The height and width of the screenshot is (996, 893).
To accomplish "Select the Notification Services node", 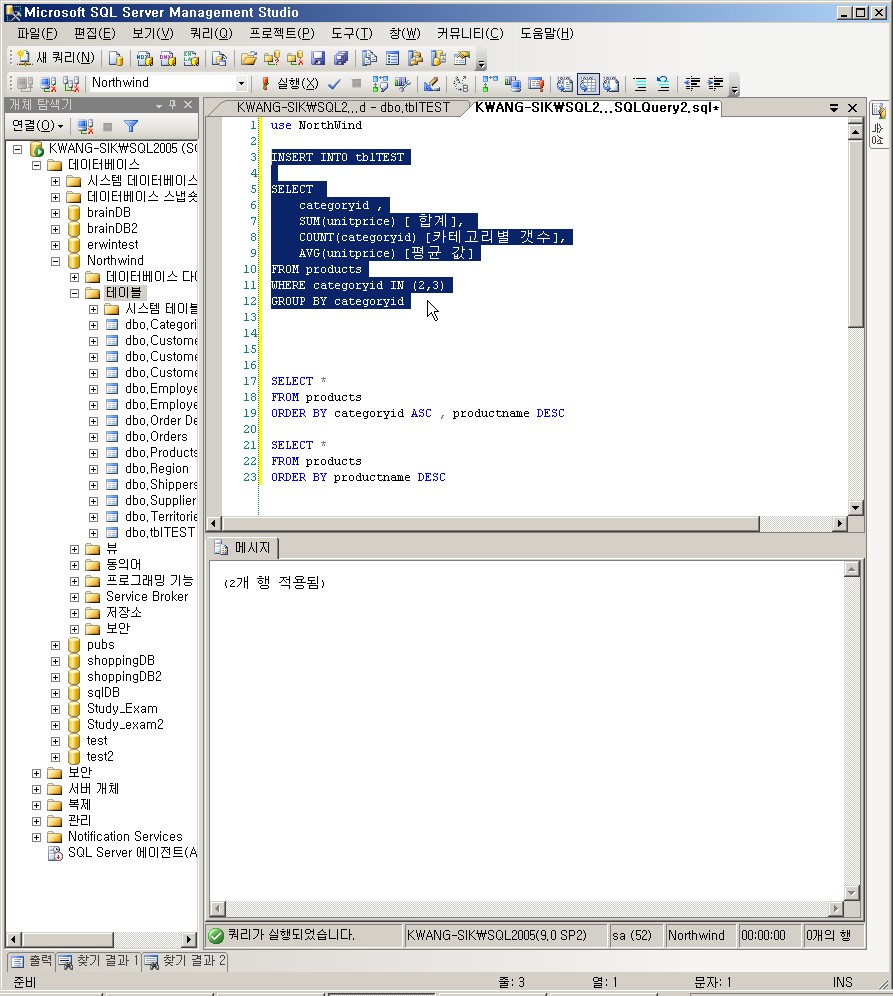I will pyautogui.click(x=125, y=837).
